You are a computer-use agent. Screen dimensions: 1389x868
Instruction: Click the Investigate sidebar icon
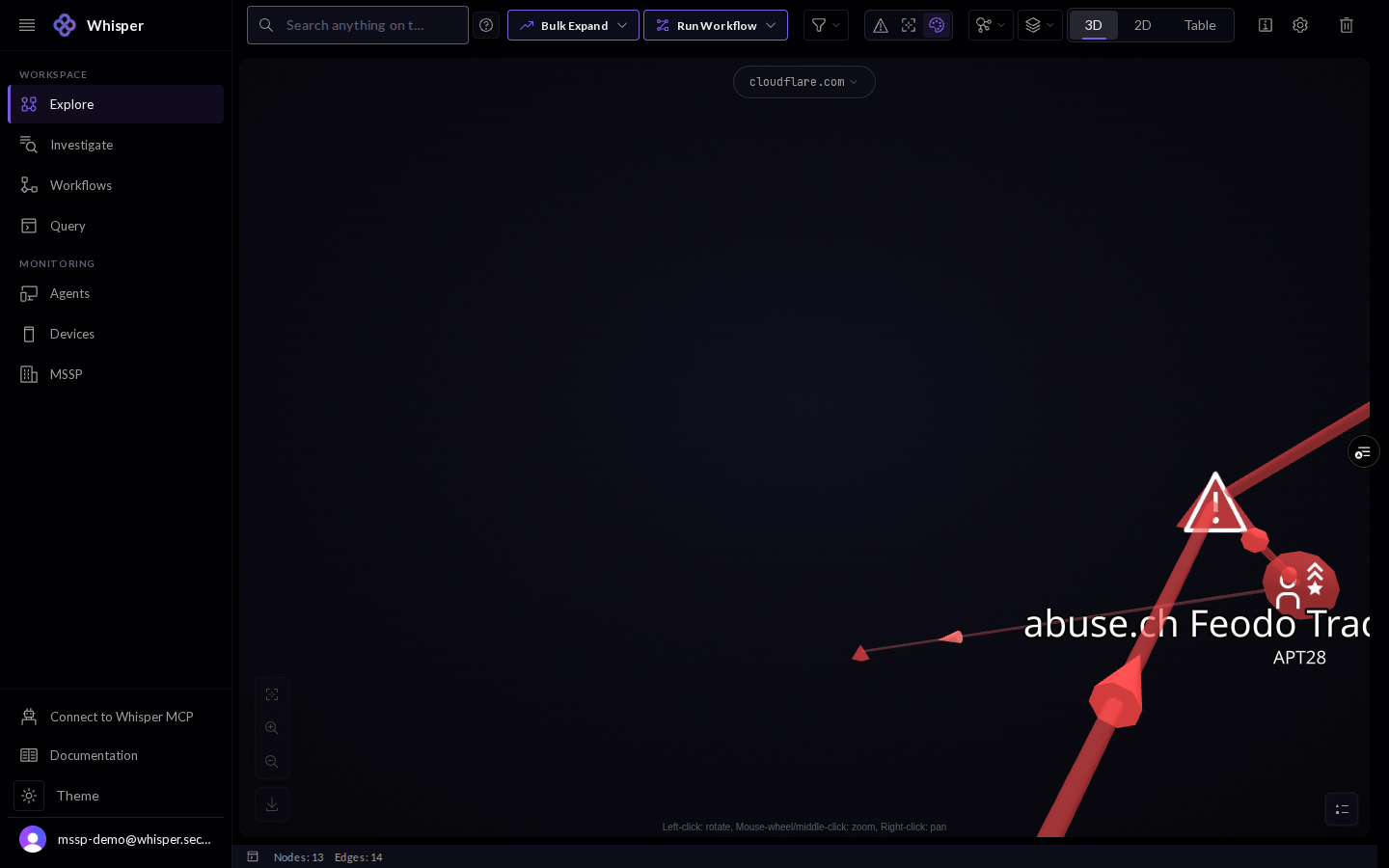(29, 145)
